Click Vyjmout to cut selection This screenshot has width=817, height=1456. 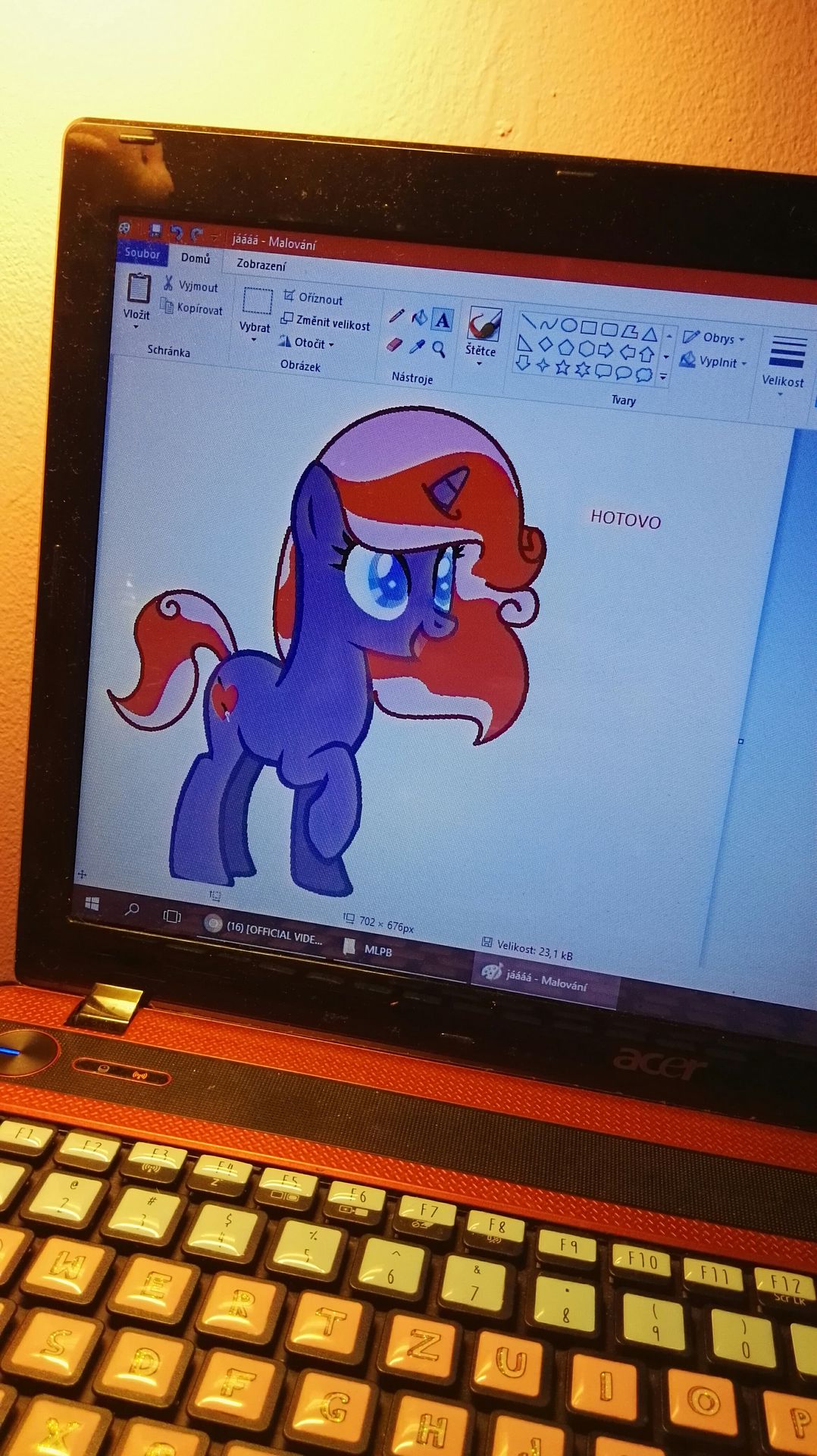(x=190, y=285)
